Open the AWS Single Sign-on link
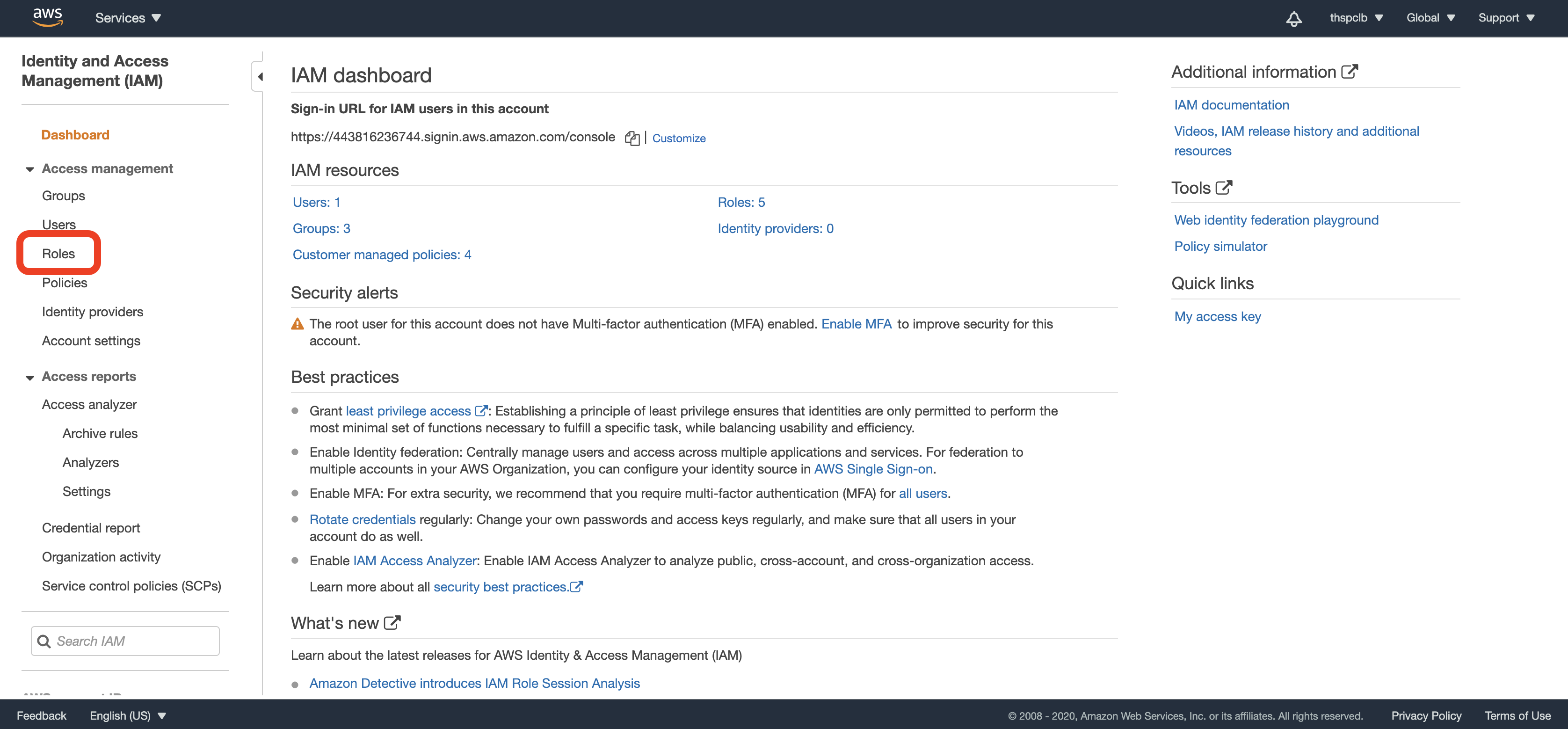The width and height of the screenshot is (1568, 729). [x=873, y=469]
